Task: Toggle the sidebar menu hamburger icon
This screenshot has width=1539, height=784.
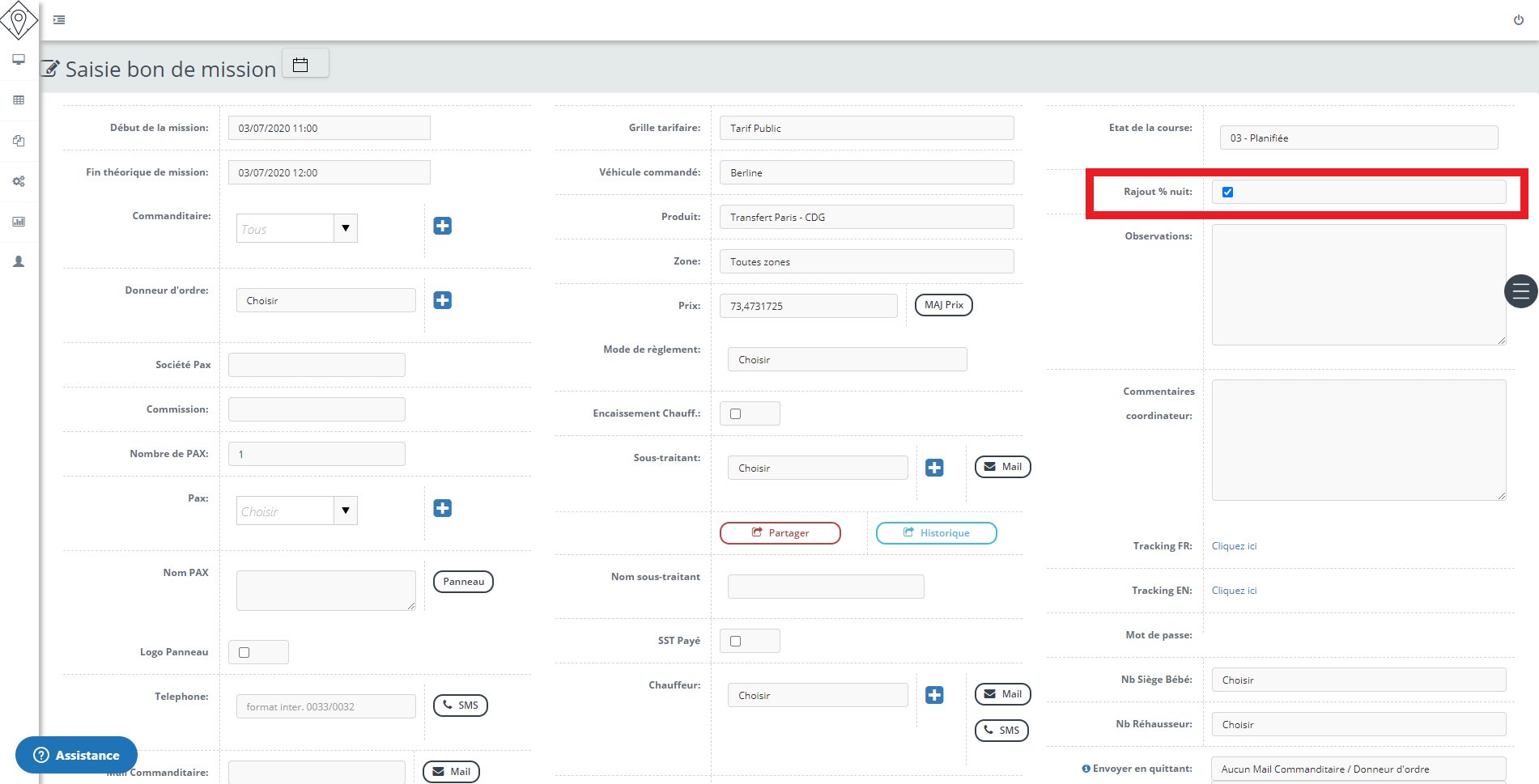Action: (x=59, y=20)
